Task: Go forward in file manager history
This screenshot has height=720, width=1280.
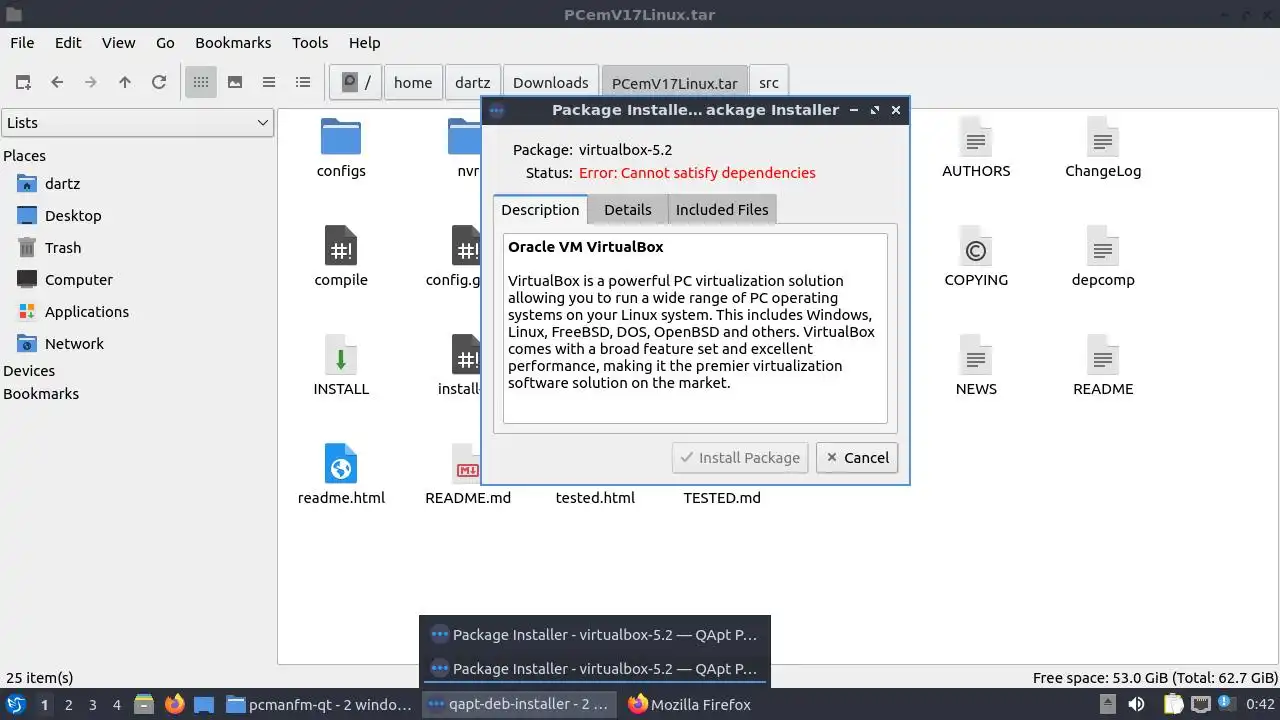Action: [x=91, y=82]
